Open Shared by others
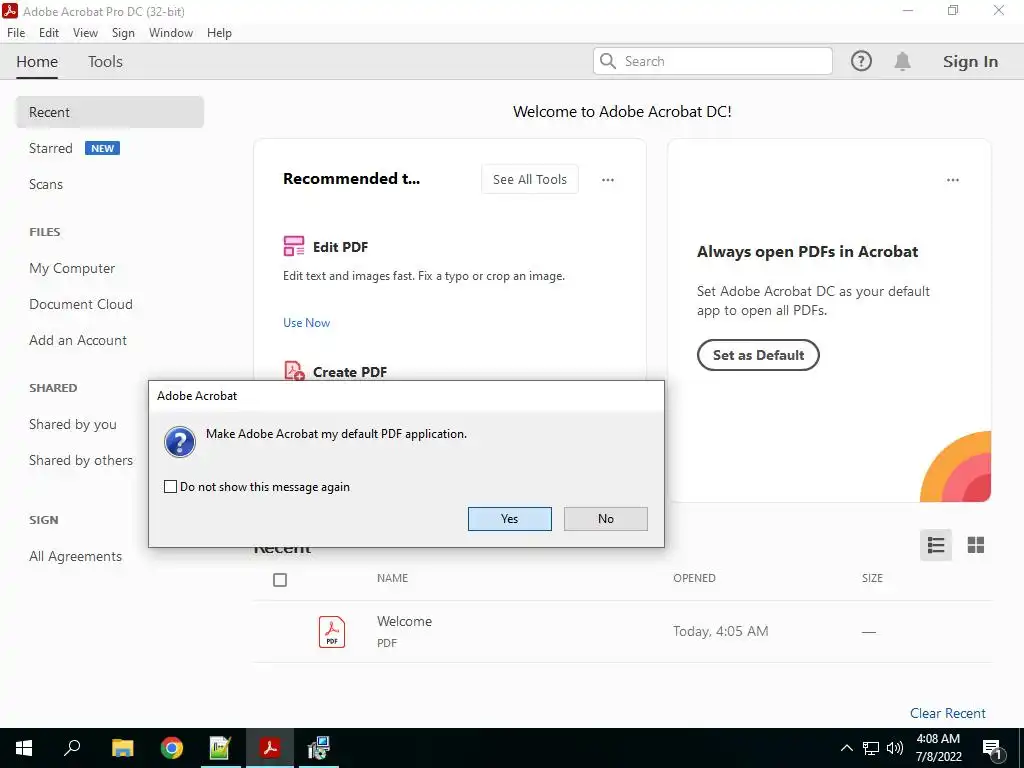 (81, 460)
